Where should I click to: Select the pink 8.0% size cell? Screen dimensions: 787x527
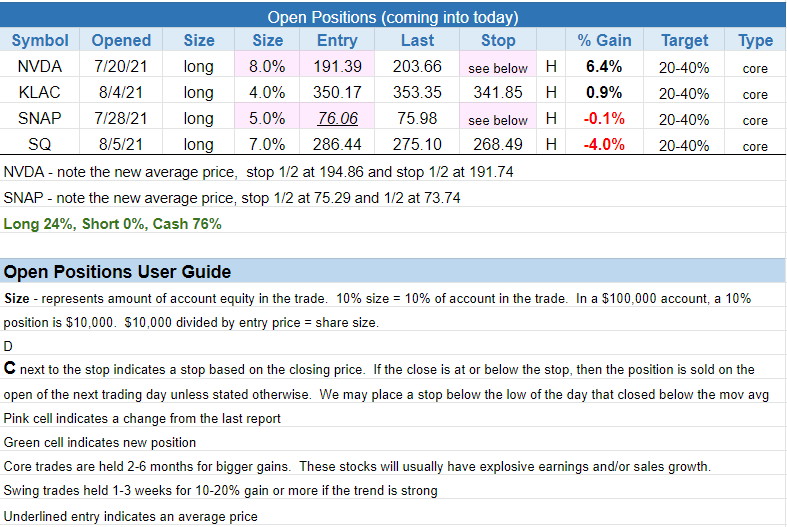coord(267,66)
